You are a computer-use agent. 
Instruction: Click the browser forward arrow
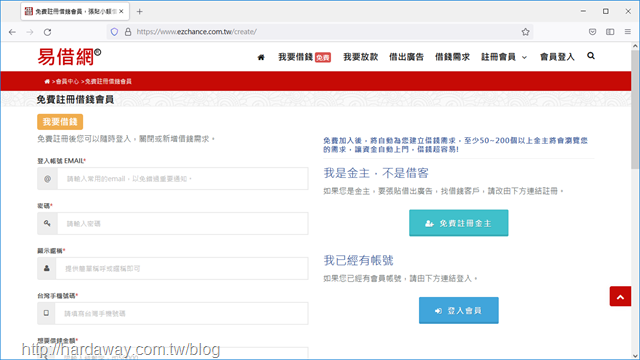click(30, 32)
